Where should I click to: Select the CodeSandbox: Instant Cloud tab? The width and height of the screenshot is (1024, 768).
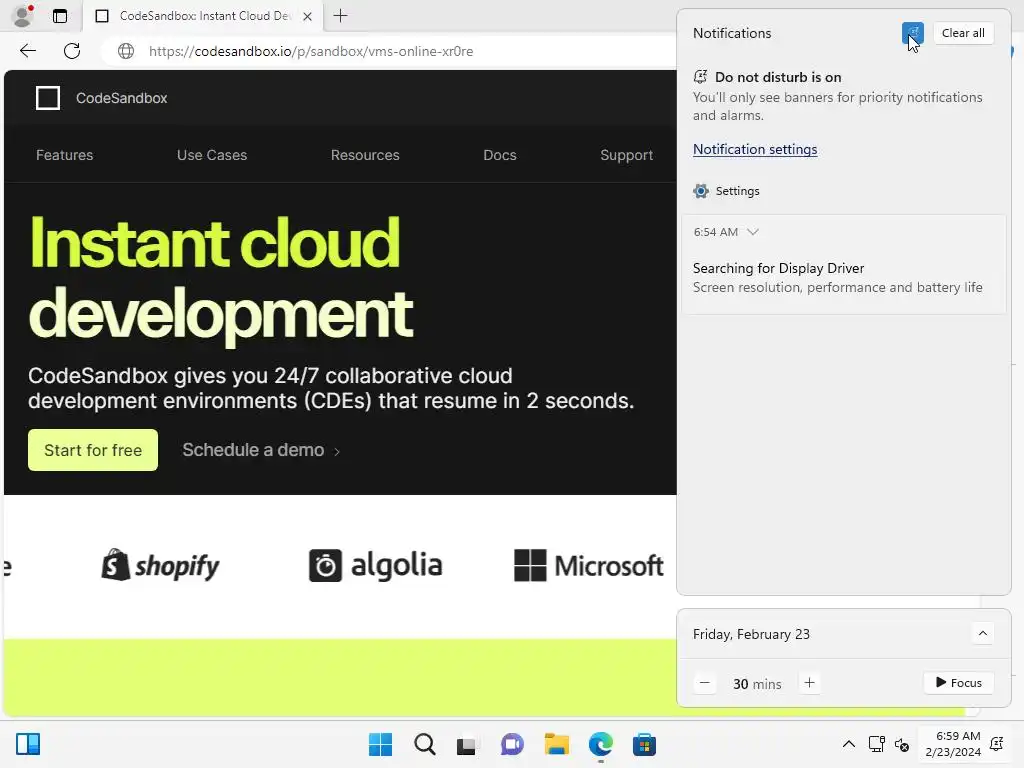202,16
